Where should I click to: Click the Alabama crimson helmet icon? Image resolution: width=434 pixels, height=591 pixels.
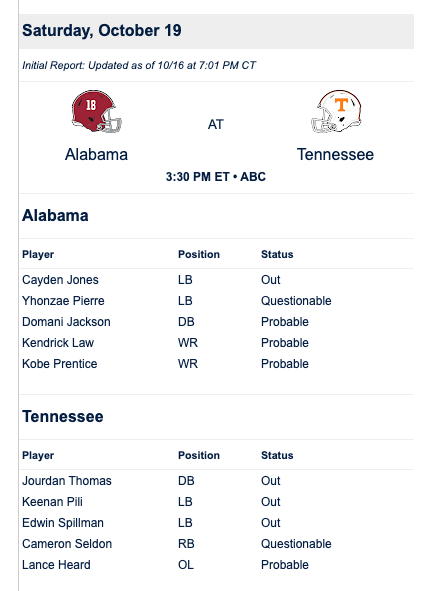click(97, 111)
